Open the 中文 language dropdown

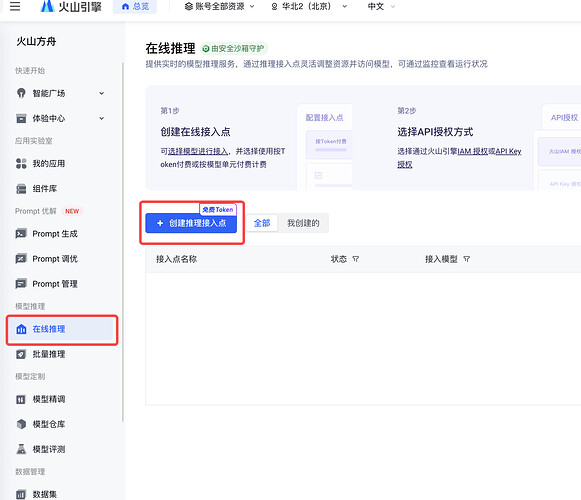click(381, 6)
